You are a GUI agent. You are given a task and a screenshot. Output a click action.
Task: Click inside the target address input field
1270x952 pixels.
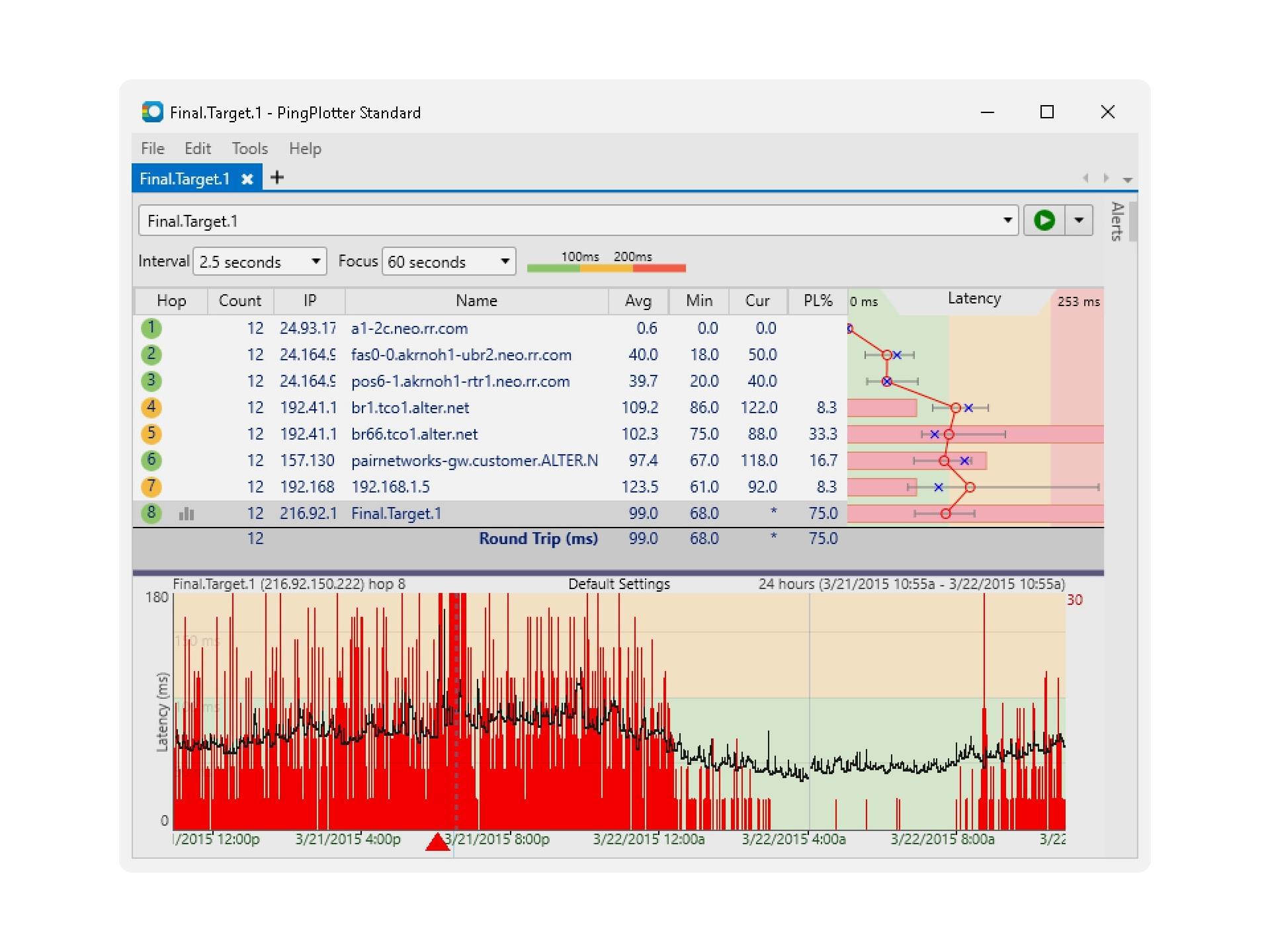(529, 220)
